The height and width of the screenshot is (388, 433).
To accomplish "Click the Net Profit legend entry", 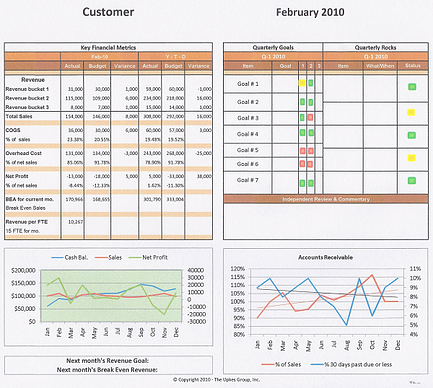I will [148, 257].
